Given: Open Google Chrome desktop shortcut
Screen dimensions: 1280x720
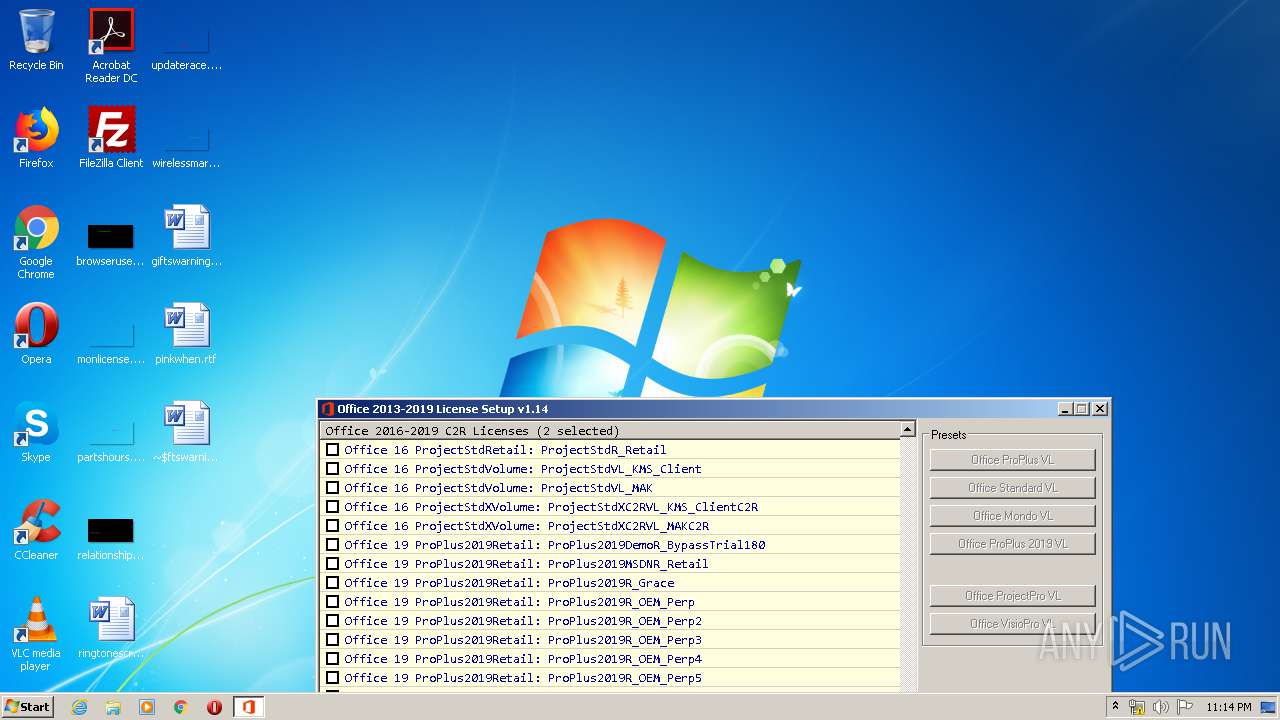Looking at the screenshot, I should [x=36, y=242].
